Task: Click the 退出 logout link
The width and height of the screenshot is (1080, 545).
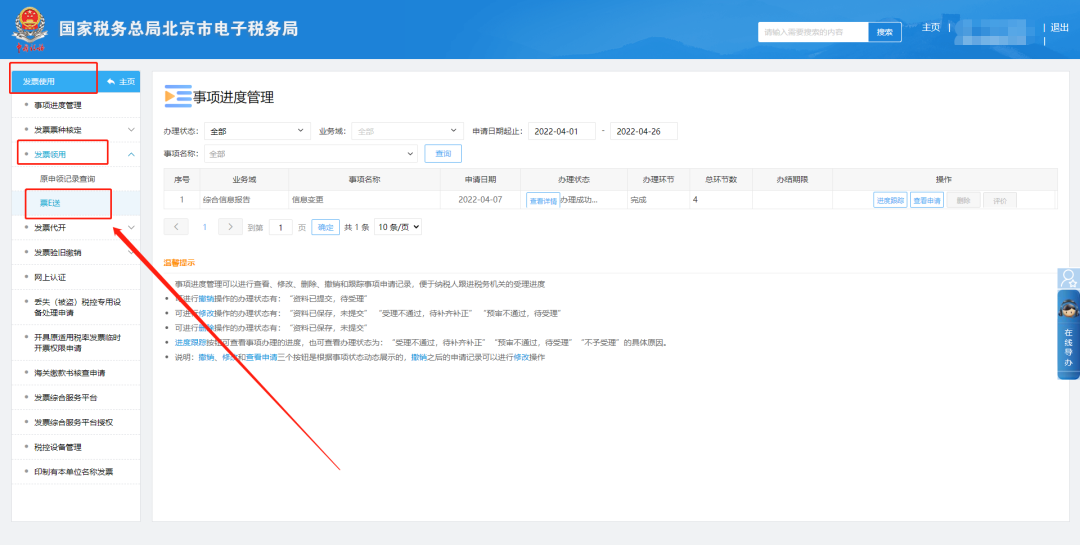Action: click(x=1059, y=28)
